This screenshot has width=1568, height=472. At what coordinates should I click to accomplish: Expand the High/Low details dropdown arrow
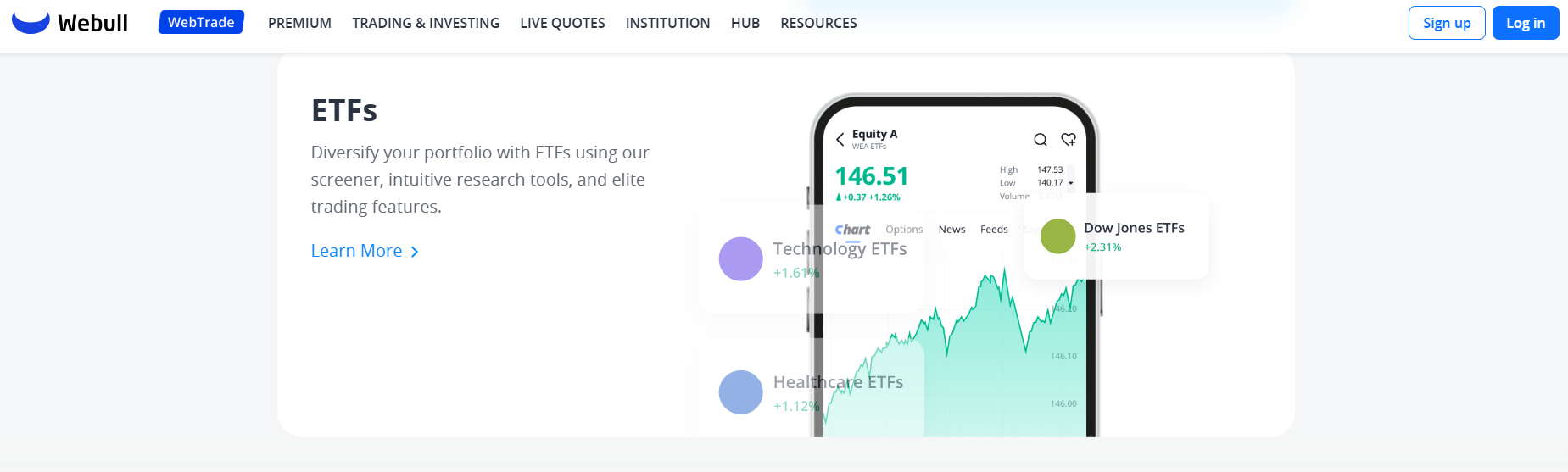coord(1071,183)
